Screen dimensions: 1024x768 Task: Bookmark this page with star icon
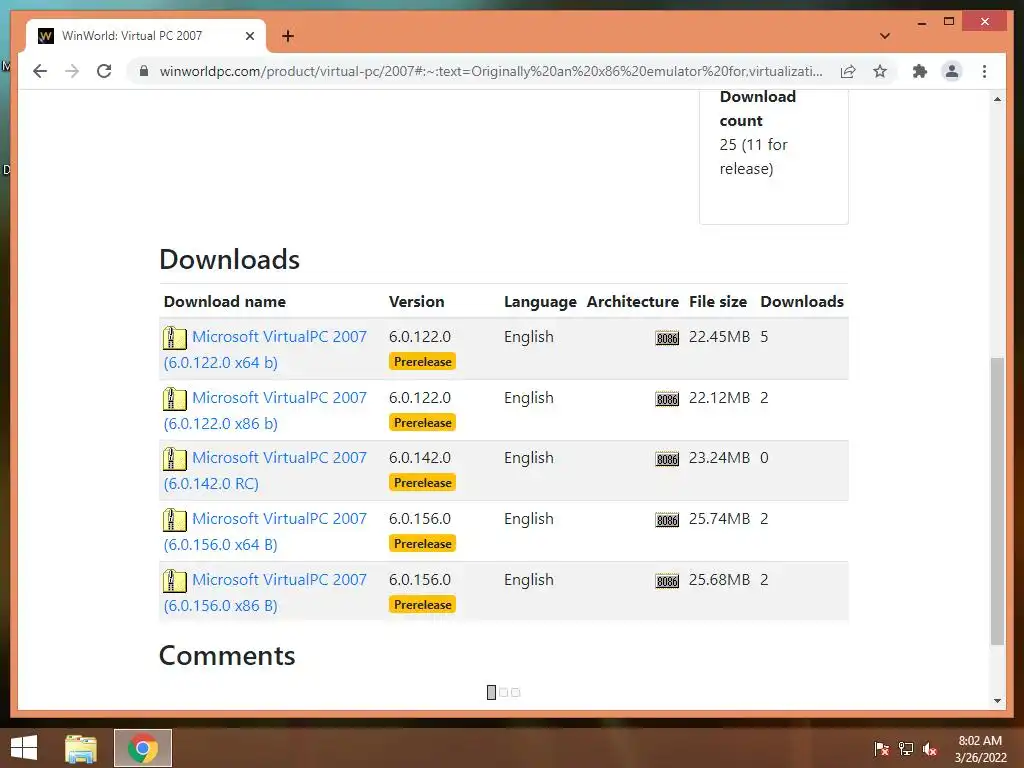pos(880,71)
